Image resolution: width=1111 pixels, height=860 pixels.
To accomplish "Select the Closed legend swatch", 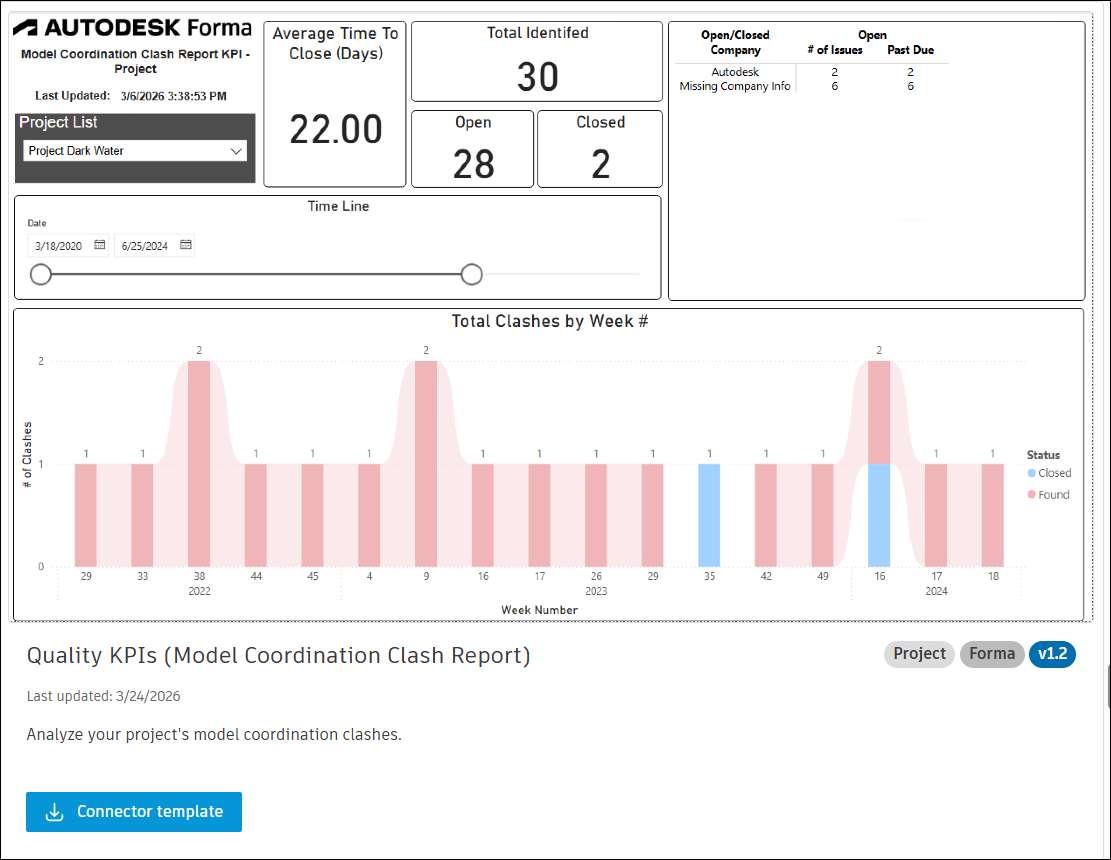I will [x=1032, y=473].
